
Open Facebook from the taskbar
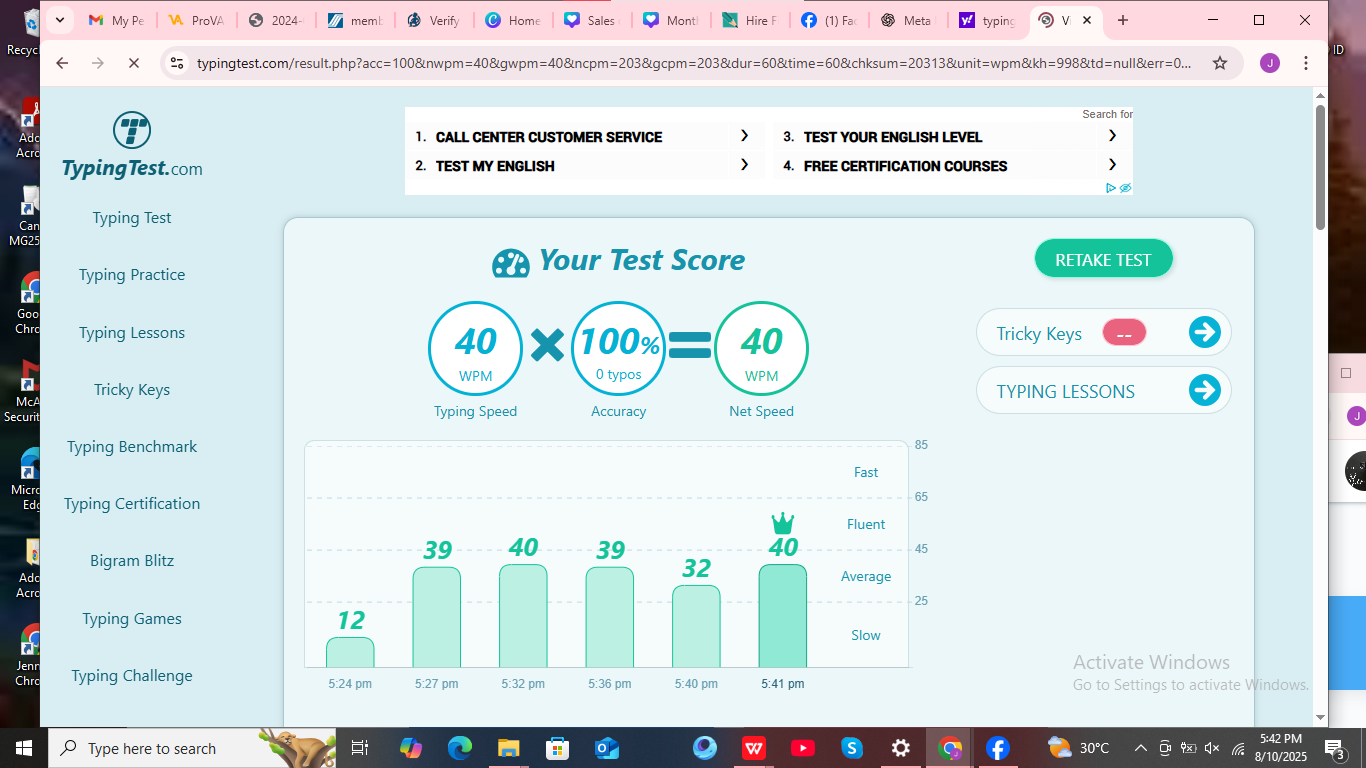pyautogui.click(x=996, y=747)
